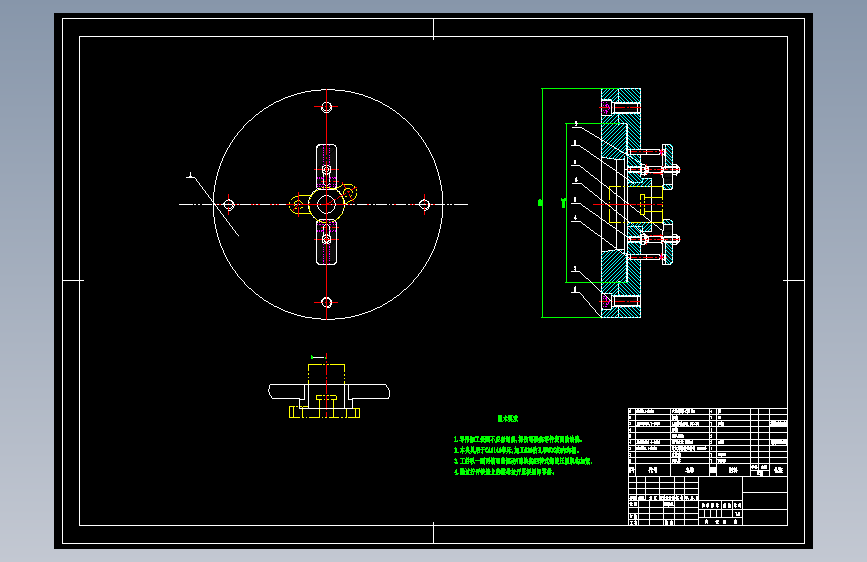The width and height of the screenshot is (867, 562).
Task: Select the bottom bolt hole on the round plate
Action: click(x=326, y=302)
